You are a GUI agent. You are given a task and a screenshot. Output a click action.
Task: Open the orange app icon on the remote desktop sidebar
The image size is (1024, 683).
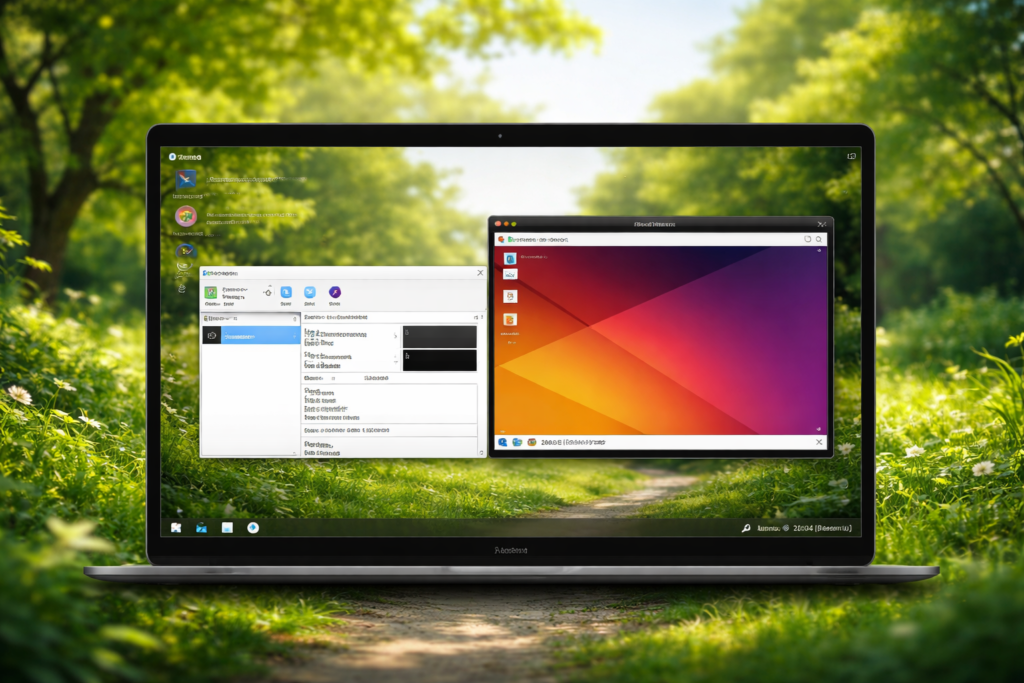510,319
